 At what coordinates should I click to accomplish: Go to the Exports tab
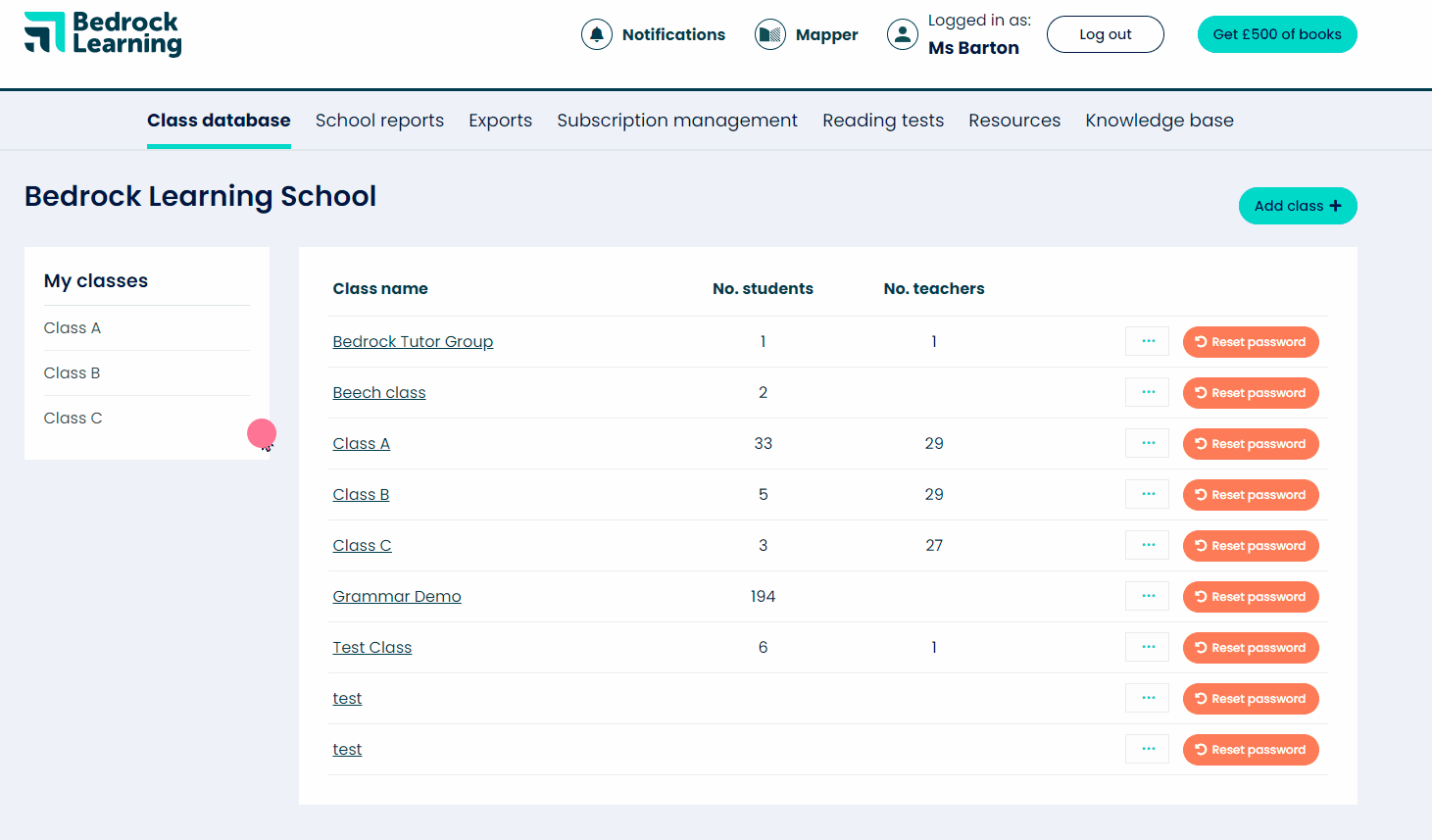(x=500, y=121)
